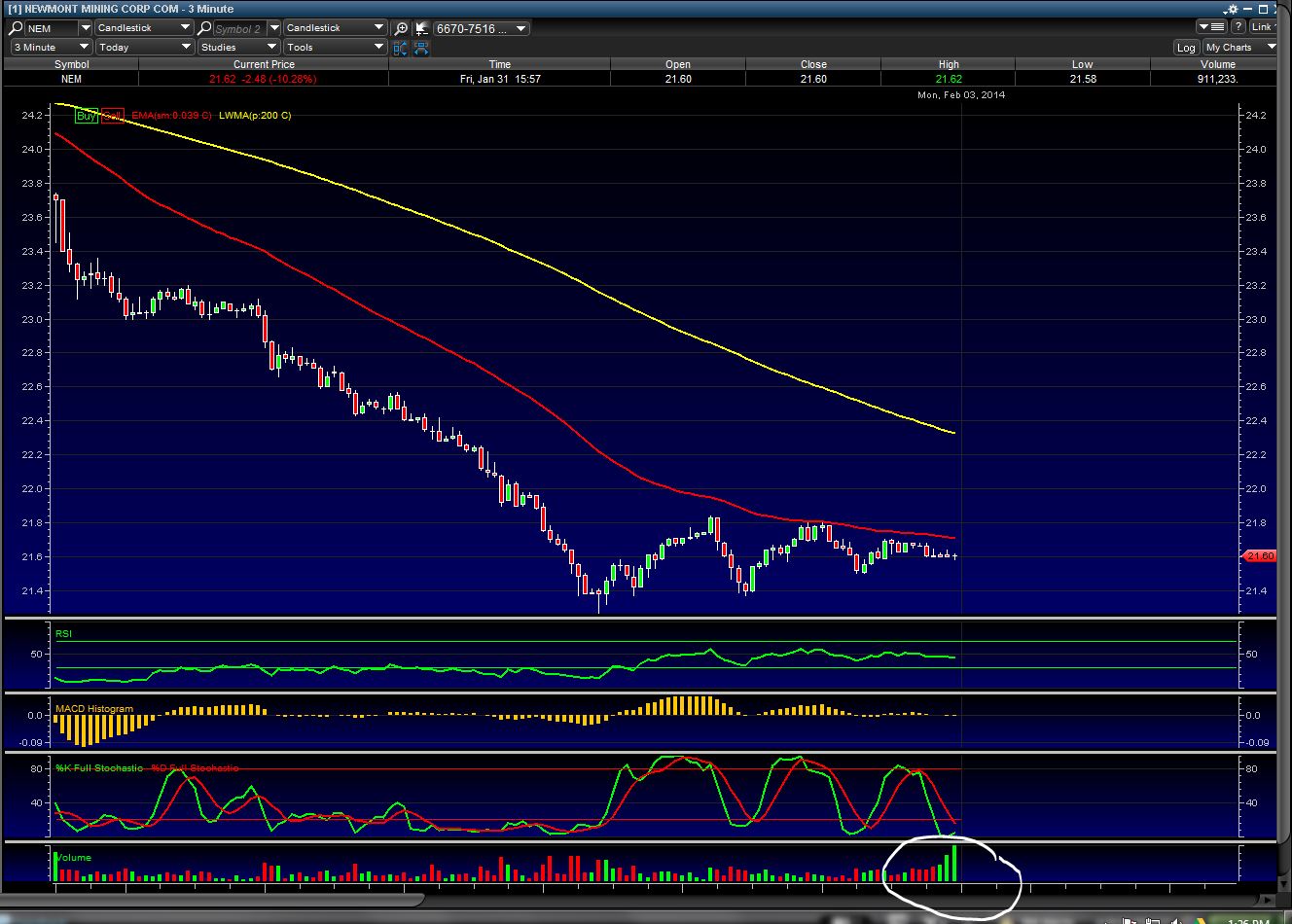
Task: Click the vertical chart scaling icon
Action: tap(401, 48)
